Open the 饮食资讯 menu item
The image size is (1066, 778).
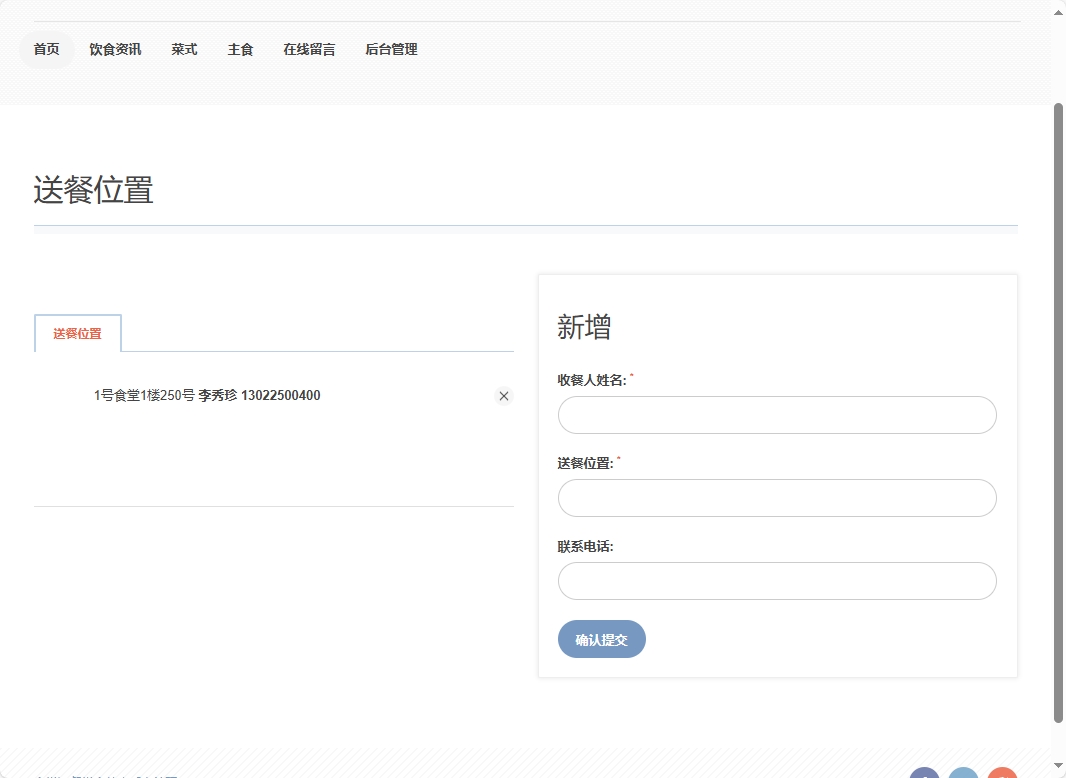[x=115, y=49]
